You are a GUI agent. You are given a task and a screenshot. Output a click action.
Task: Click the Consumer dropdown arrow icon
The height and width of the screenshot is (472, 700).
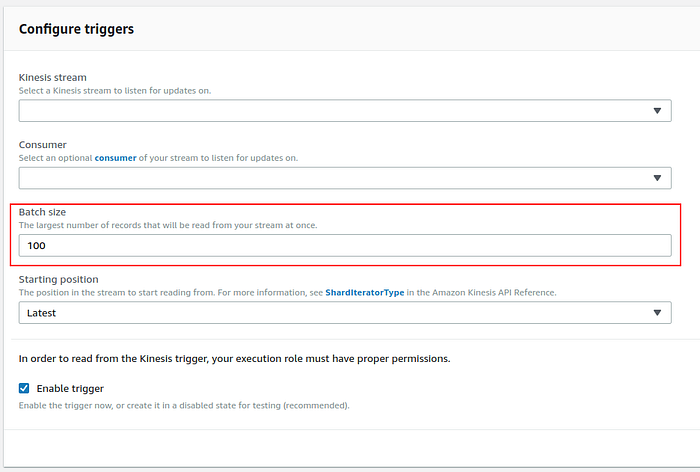pos(657,178)
